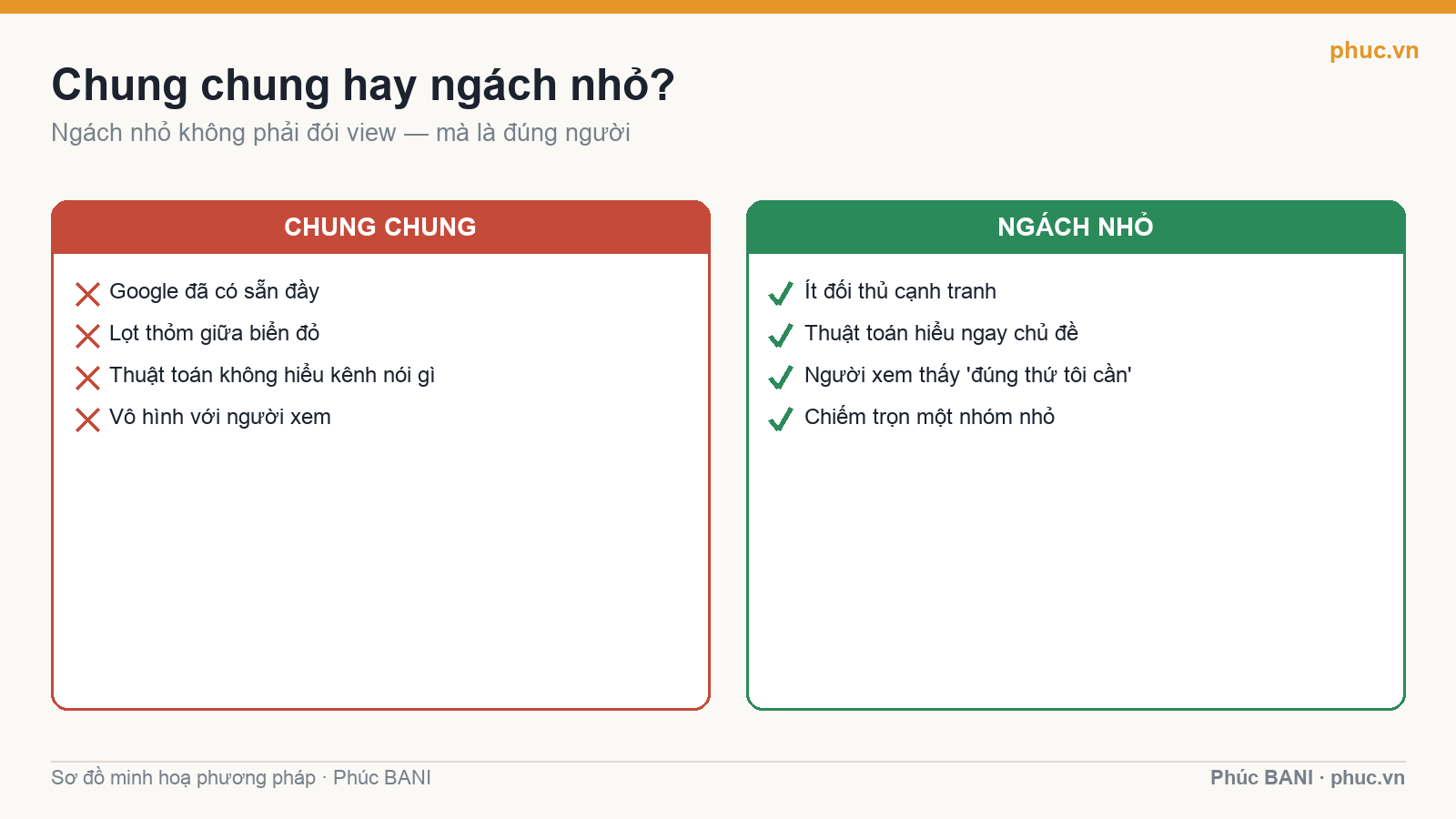Select the green 'NGÁCH NHỎ' header

(x=1076, y=227)
